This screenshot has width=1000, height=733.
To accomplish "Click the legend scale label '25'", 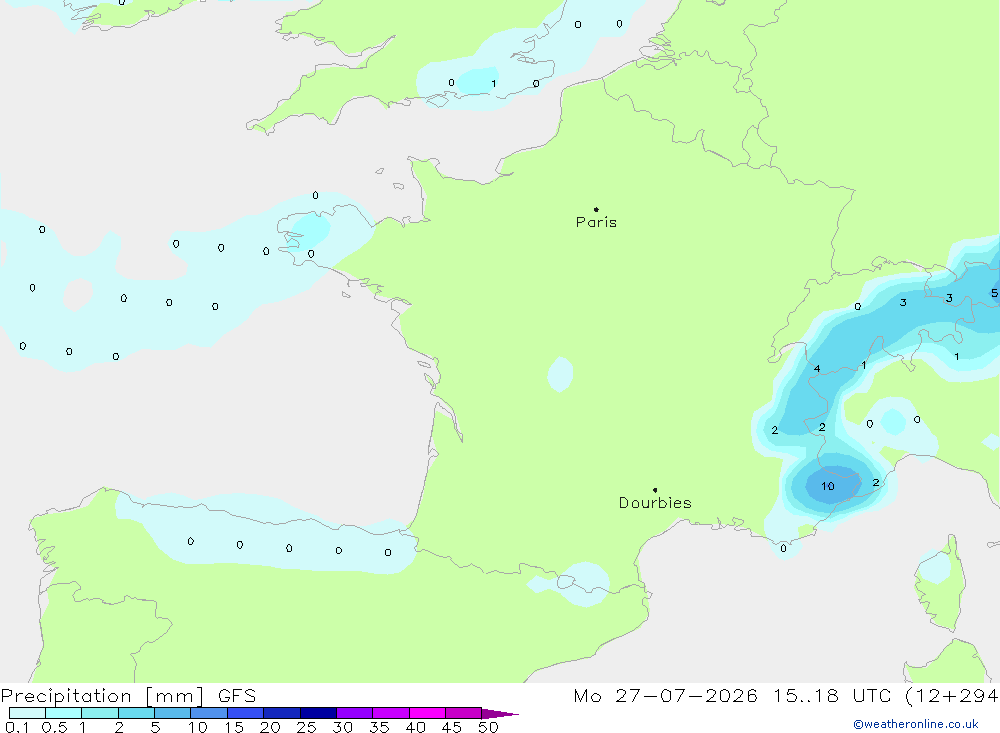I will 307,727.
